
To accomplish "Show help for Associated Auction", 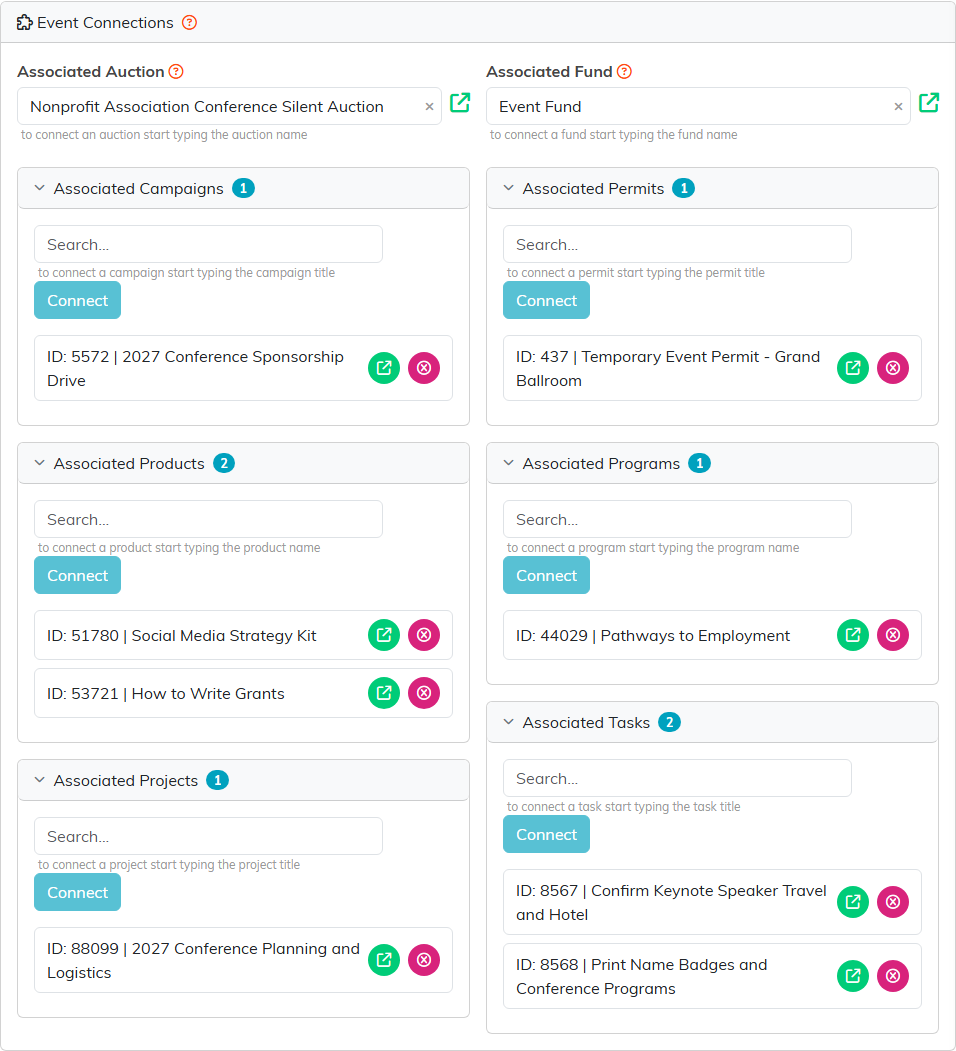I will pos(176,72).
